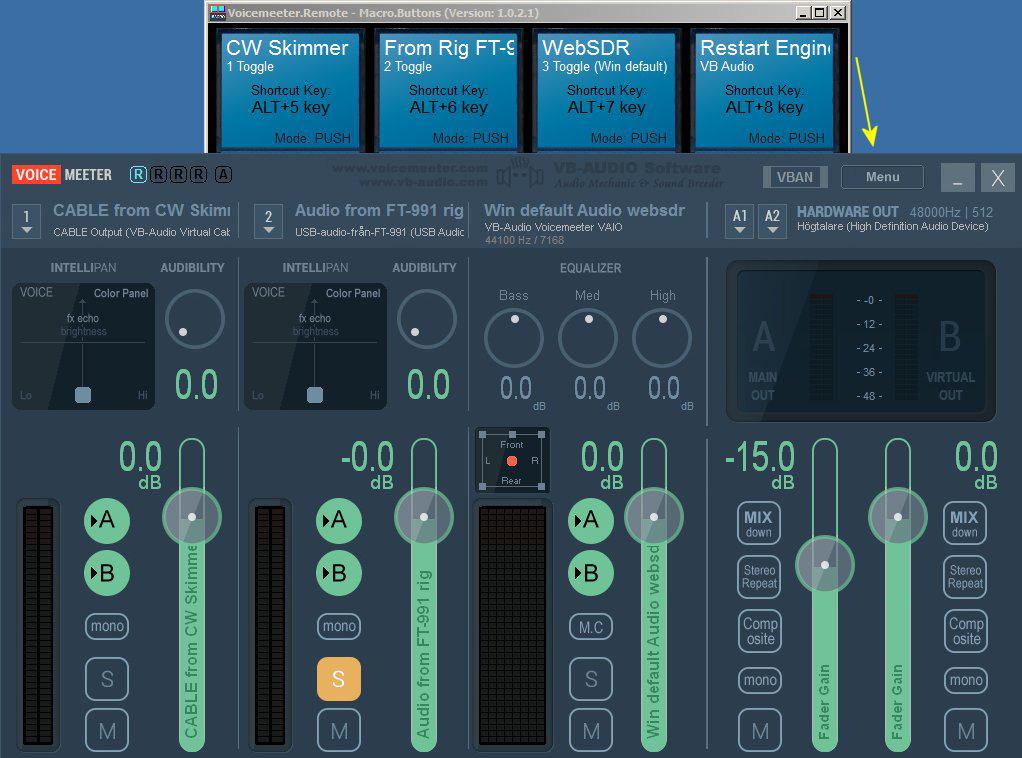Viewport: 1022px width, 758px height.
Task: Maximize the Macro Buttons window
Action: (820, 12)
